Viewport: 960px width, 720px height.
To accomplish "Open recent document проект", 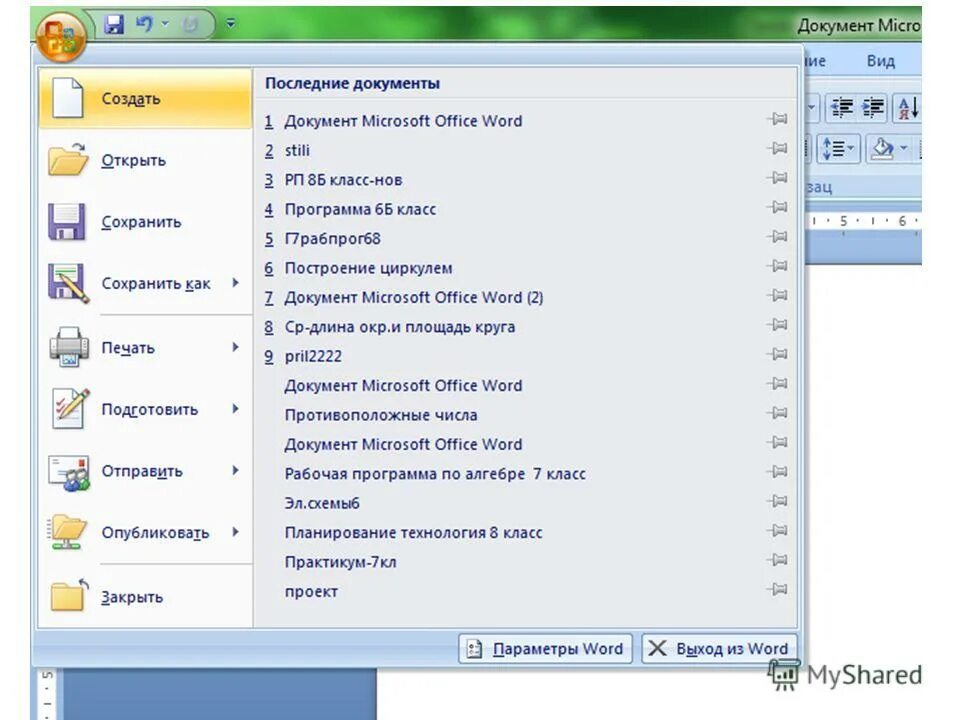I will (x=525, y=591).
